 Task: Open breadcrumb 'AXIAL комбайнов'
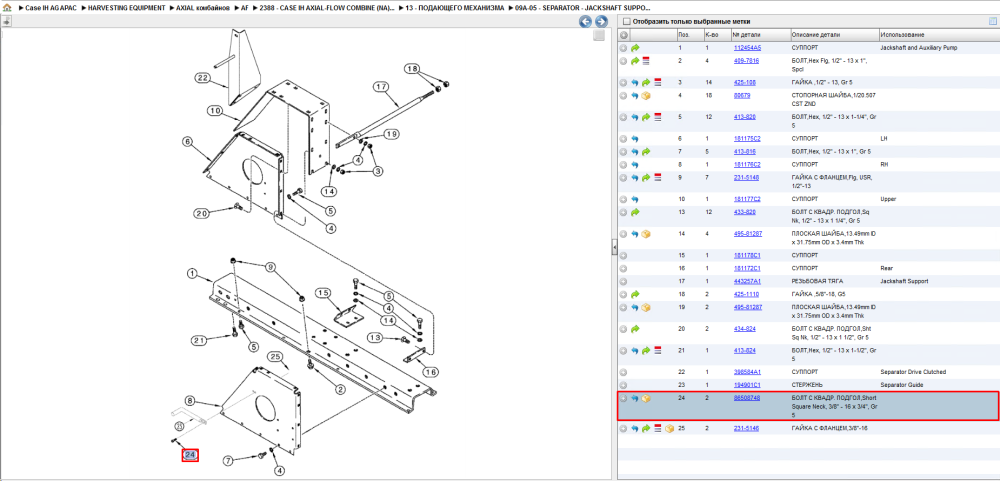[x=201, y=8]
